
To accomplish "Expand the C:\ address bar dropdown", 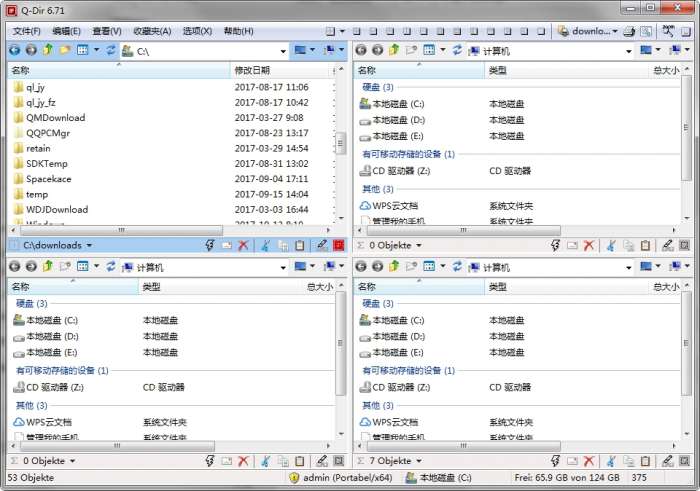I will pyautogui.click(x=283, y=51).
